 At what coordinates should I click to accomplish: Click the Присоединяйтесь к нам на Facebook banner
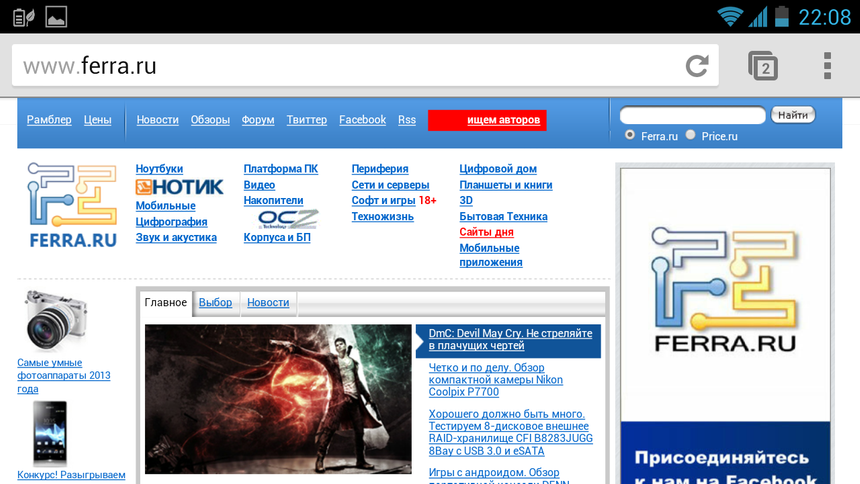tap(725, 453)
